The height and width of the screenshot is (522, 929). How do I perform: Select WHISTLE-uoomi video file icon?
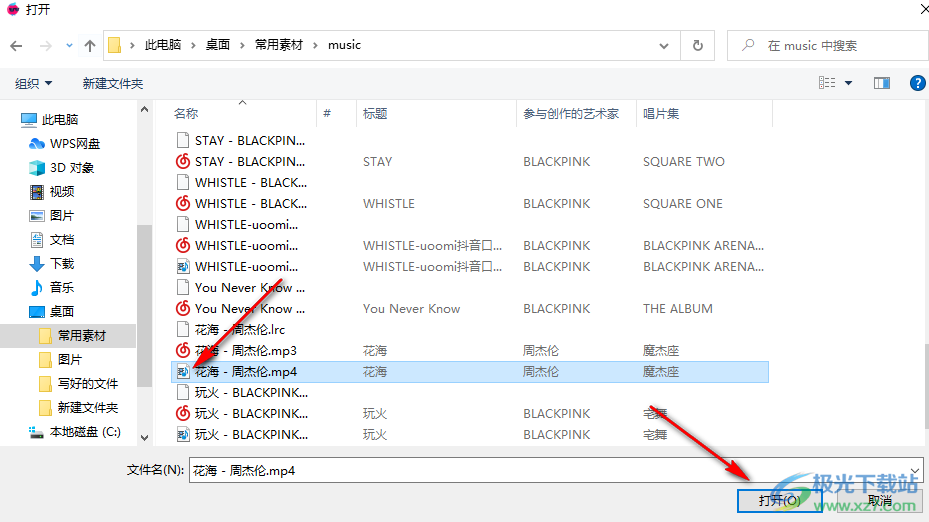184,267
